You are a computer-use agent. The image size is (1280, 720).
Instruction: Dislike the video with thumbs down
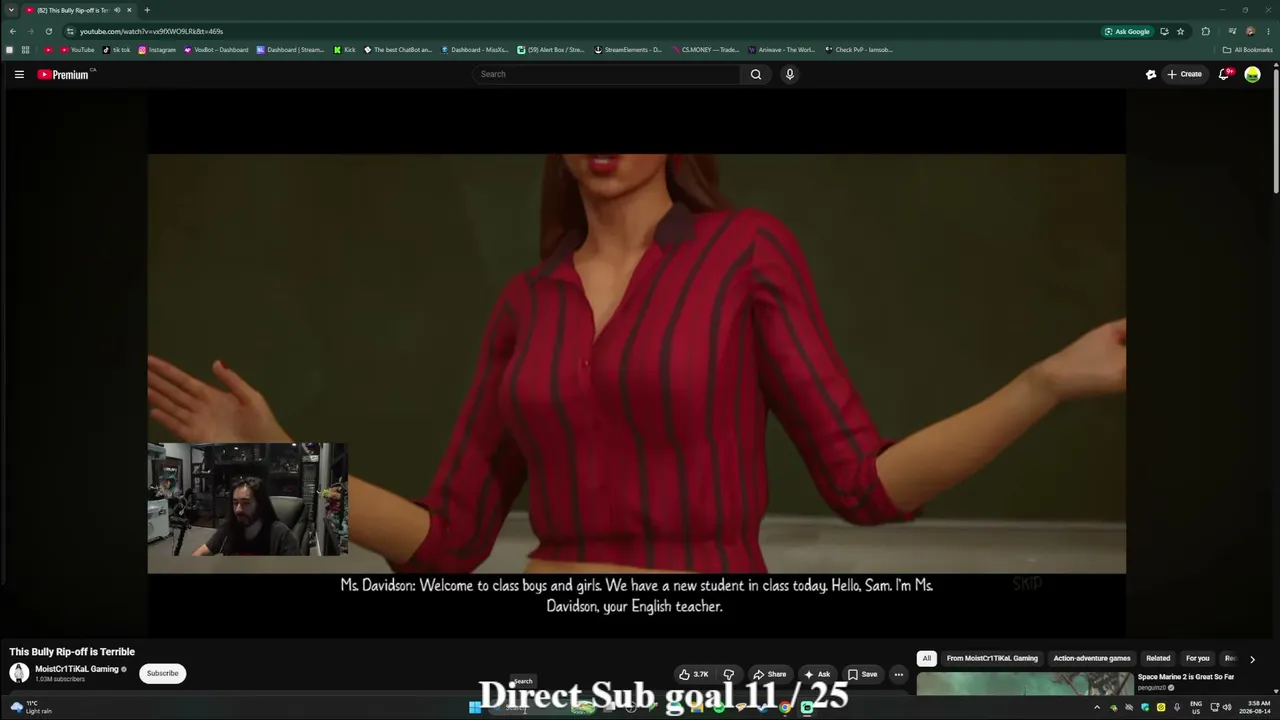729,674
